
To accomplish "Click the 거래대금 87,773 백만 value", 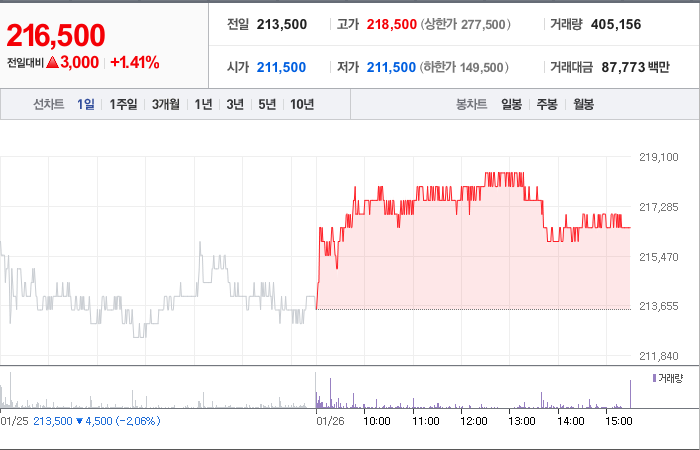I will tap(635, 67).
